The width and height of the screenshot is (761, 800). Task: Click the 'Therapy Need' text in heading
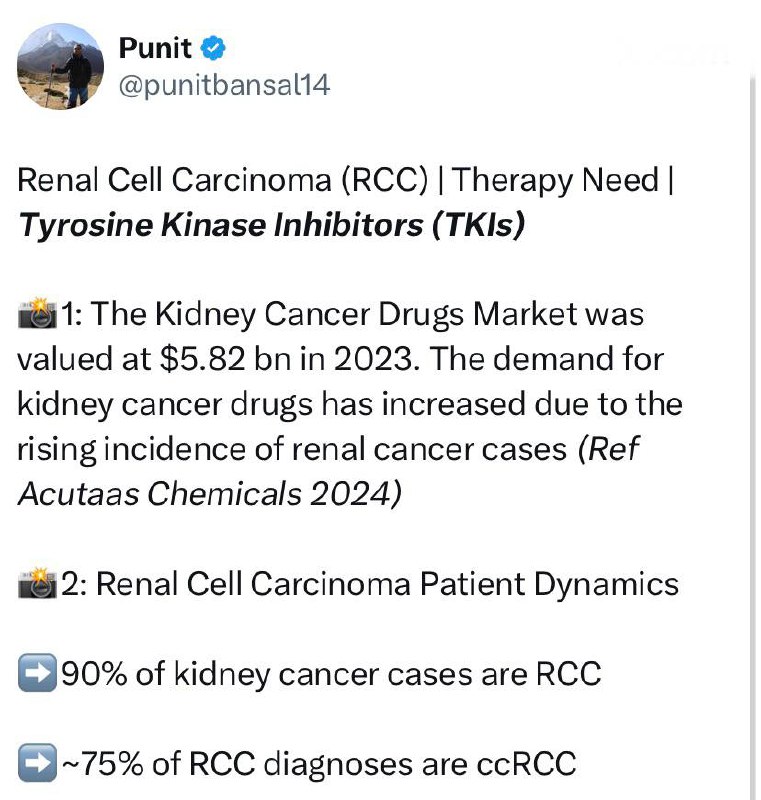[551, 181]
